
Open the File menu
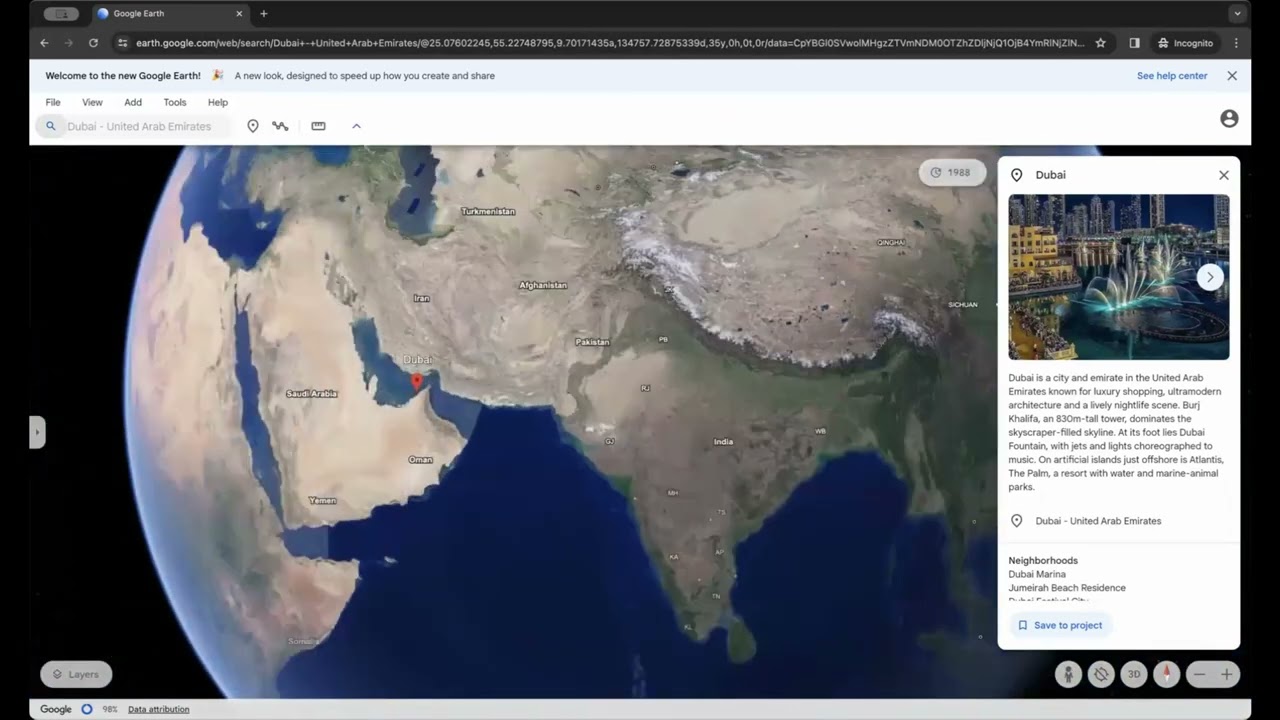click(53, 102)
